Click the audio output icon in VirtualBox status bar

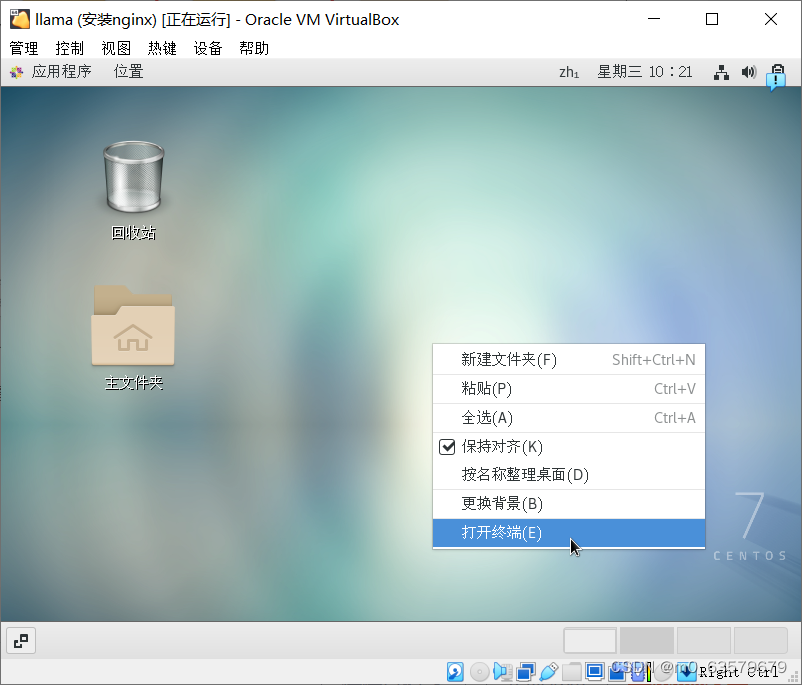503,671
